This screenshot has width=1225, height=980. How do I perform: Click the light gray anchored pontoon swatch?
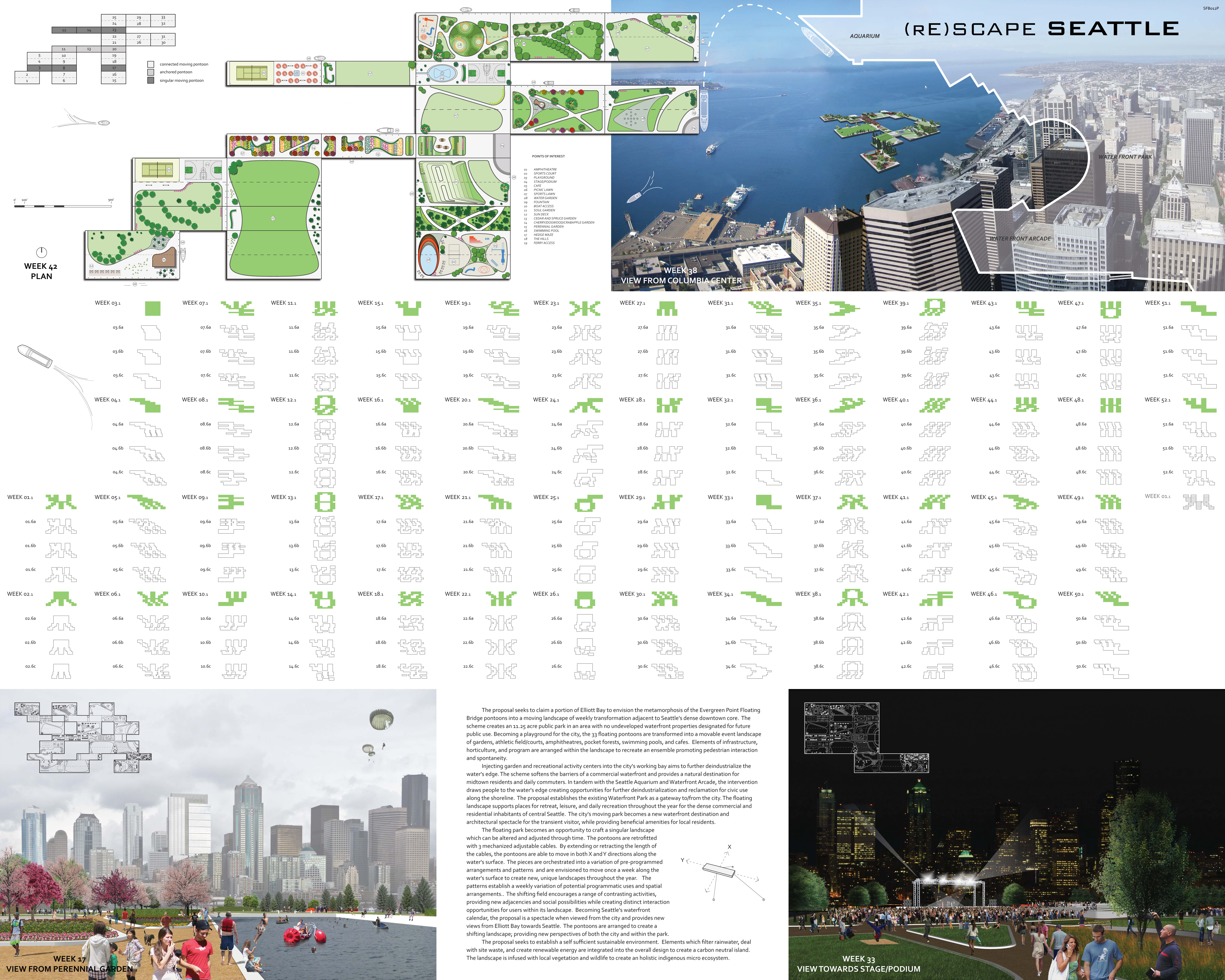coord(150,72)
